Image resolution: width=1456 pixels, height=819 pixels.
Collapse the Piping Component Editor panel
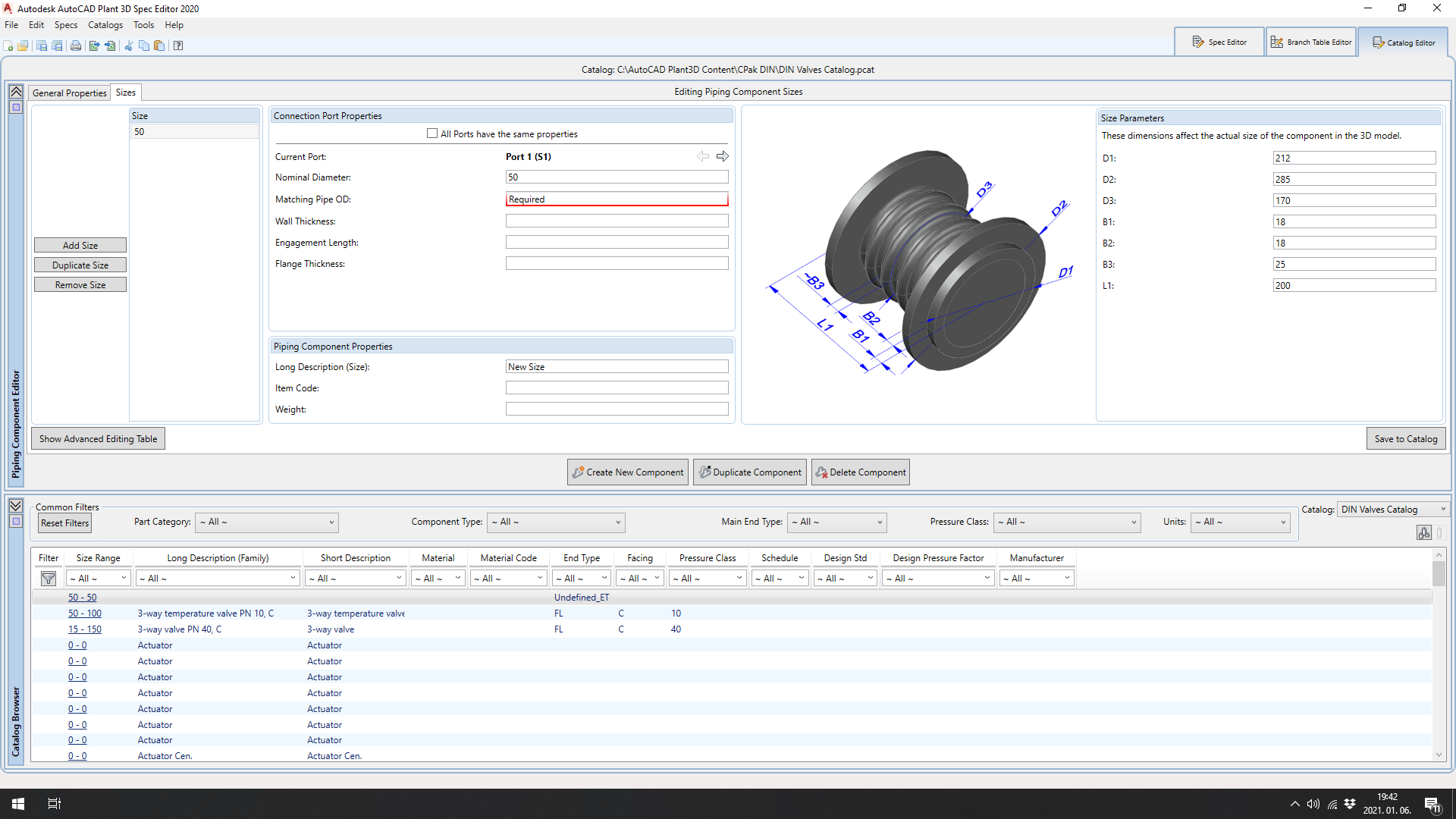pyautogui.click(x=16, y=92)
